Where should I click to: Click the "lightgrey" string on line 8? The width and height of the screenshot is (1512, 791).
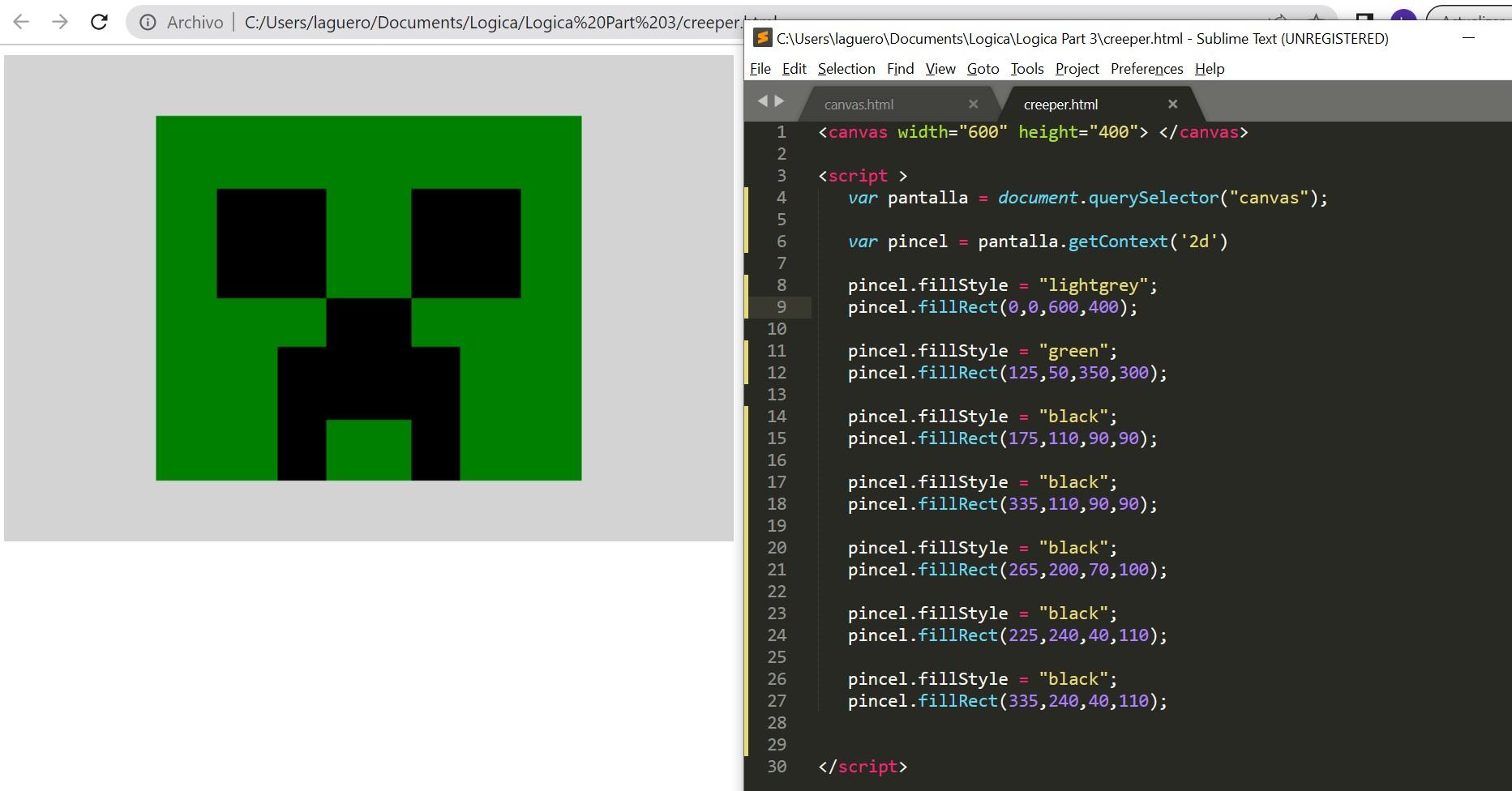tap(1094, 285)
